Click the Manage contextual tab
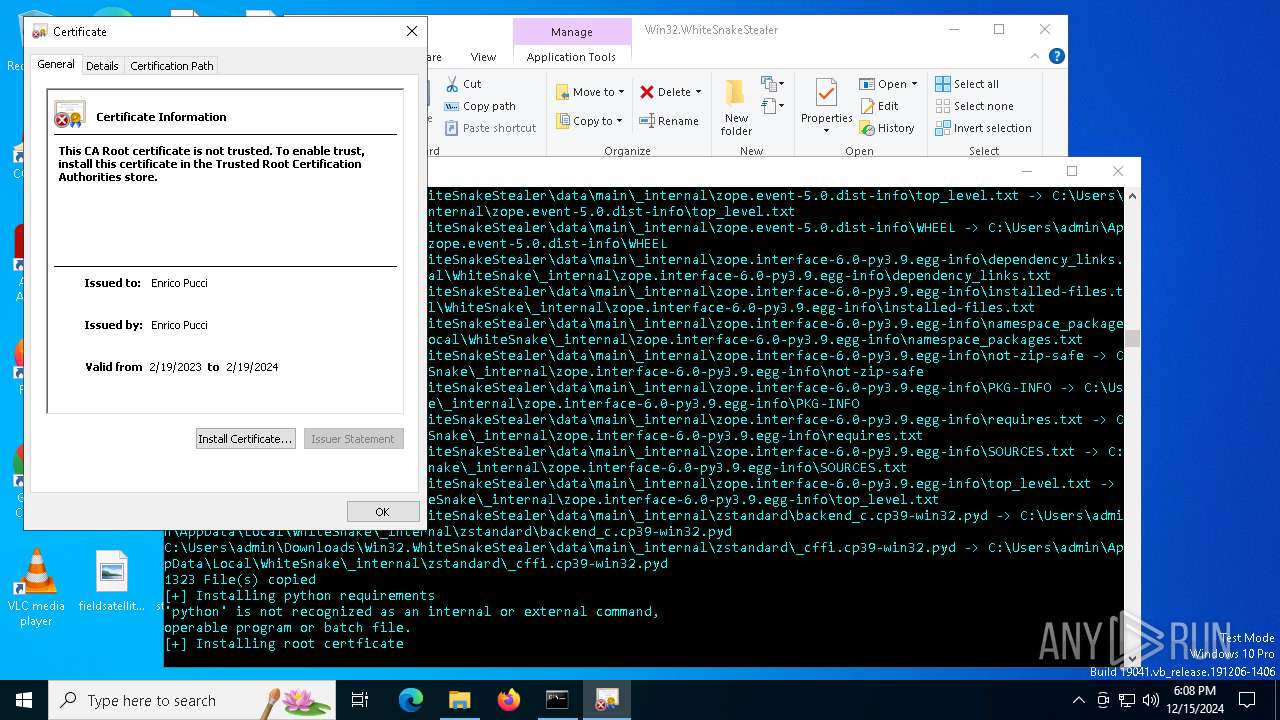1280x720 pixels. coord(571,32)
